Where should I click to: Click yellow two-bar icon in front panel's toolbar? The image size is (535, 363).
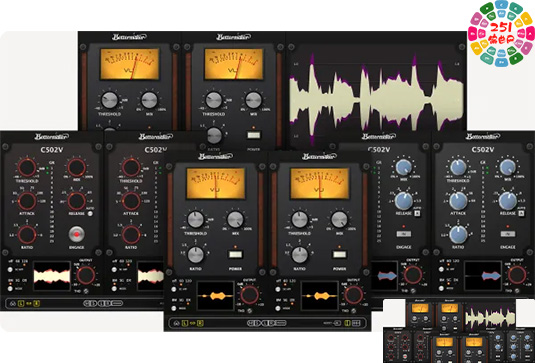(347, 323)
